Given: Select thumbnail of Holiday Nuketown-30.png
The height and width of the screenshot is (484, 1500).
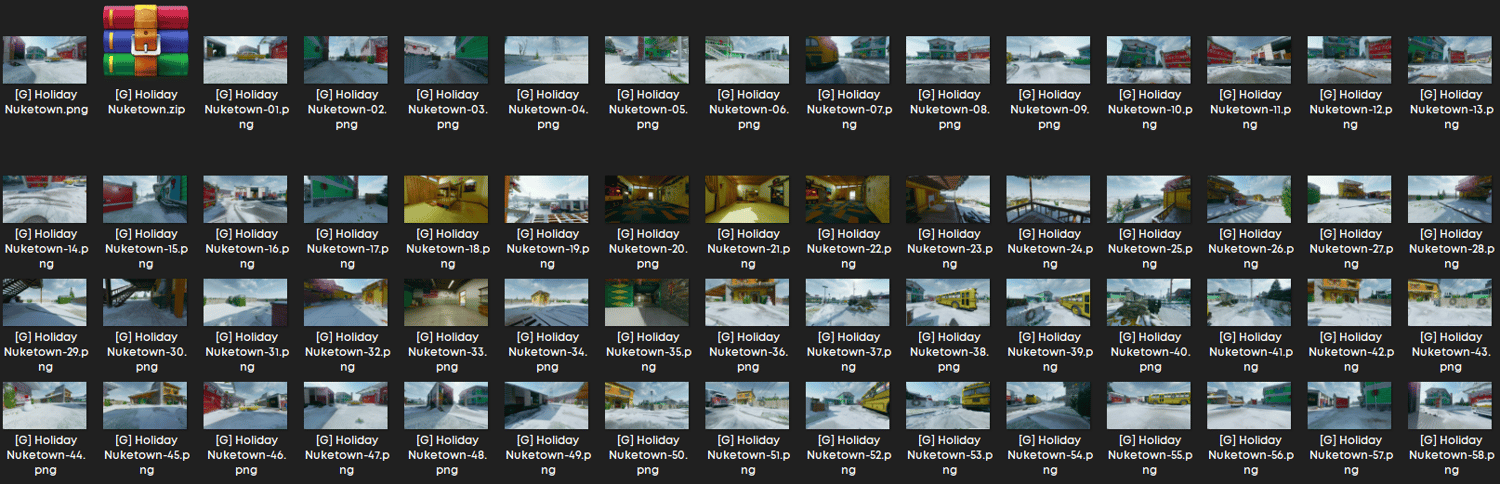Looking at the screenshot, I should (x=145, y=302).
